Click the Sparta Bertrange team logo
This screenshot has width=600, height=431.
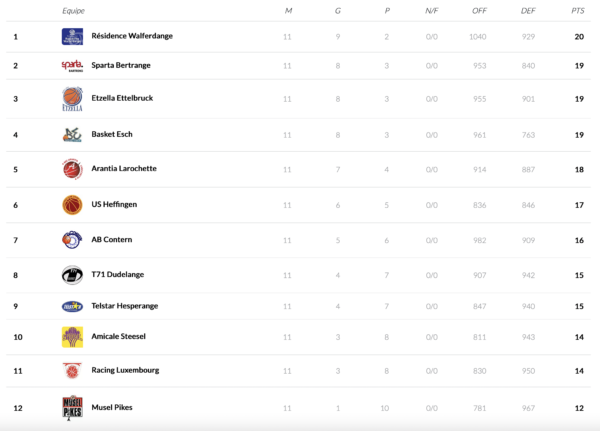pos(72,66)
